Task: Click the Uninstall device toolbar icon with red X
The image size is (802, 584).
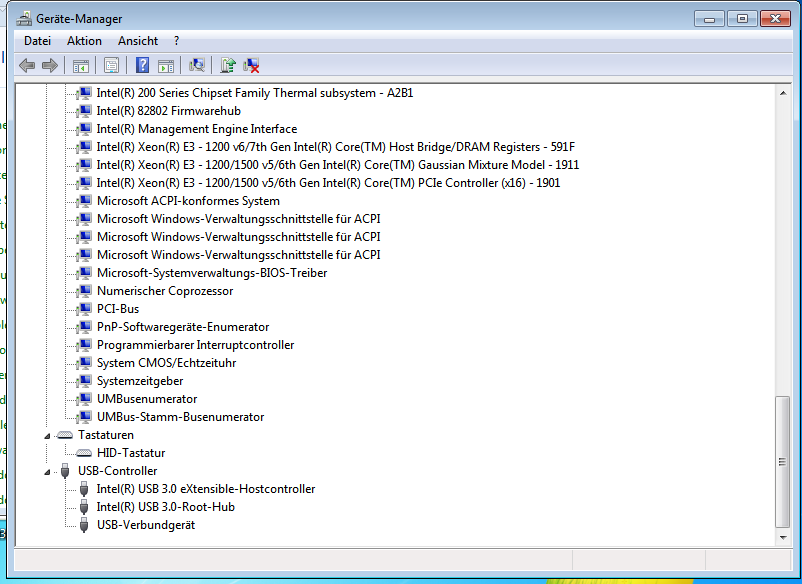Action: [x=251, y=65]
